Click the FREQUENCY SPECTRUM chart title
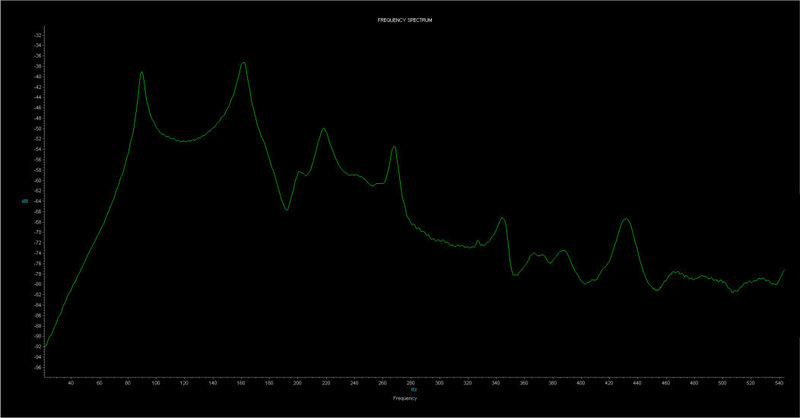Image resolution: width=800 pixels, height=418 pixels. [x=405, y=20]
